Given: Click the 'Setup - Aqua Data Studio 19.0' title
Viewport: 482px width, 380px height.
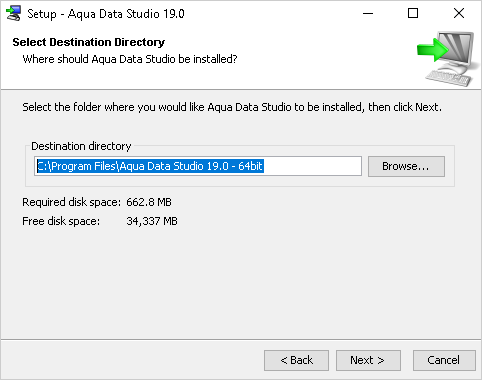Looking at the screenshot, I should click(106, 14).
